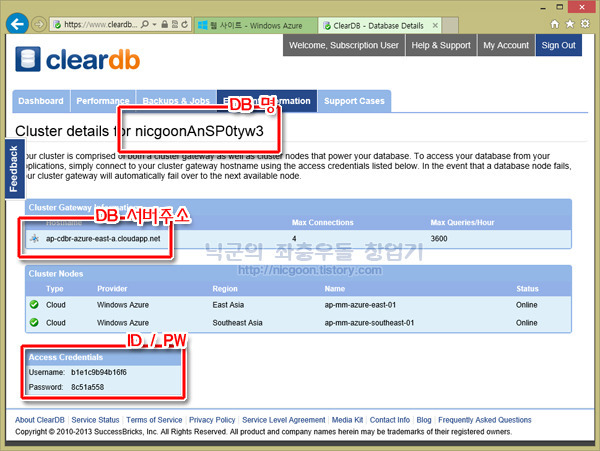Open Contact Info link
Viewport: 600px width, 451px height.
point(390,420)
